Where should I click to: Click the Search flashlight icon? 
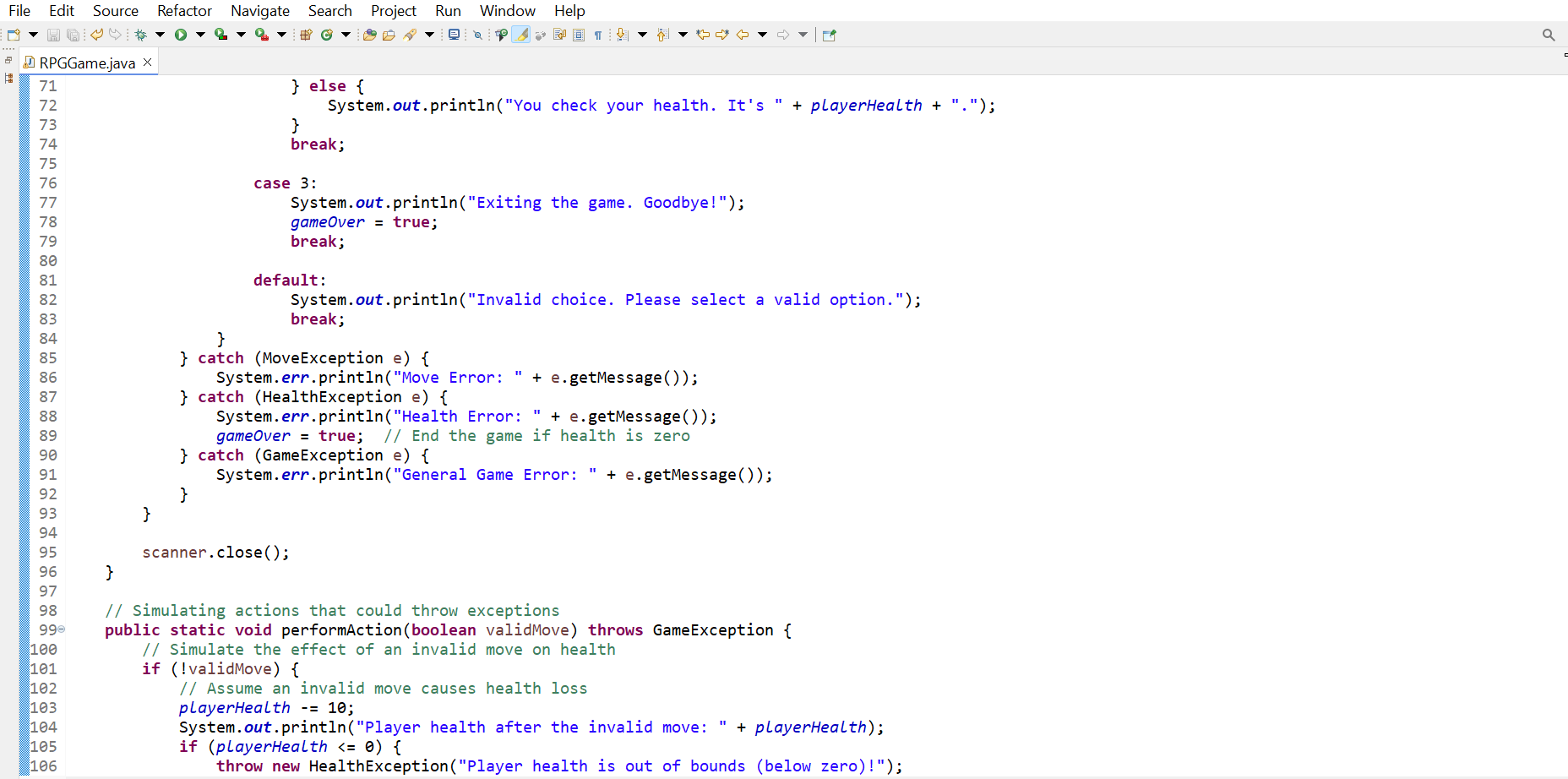[410, 35]
